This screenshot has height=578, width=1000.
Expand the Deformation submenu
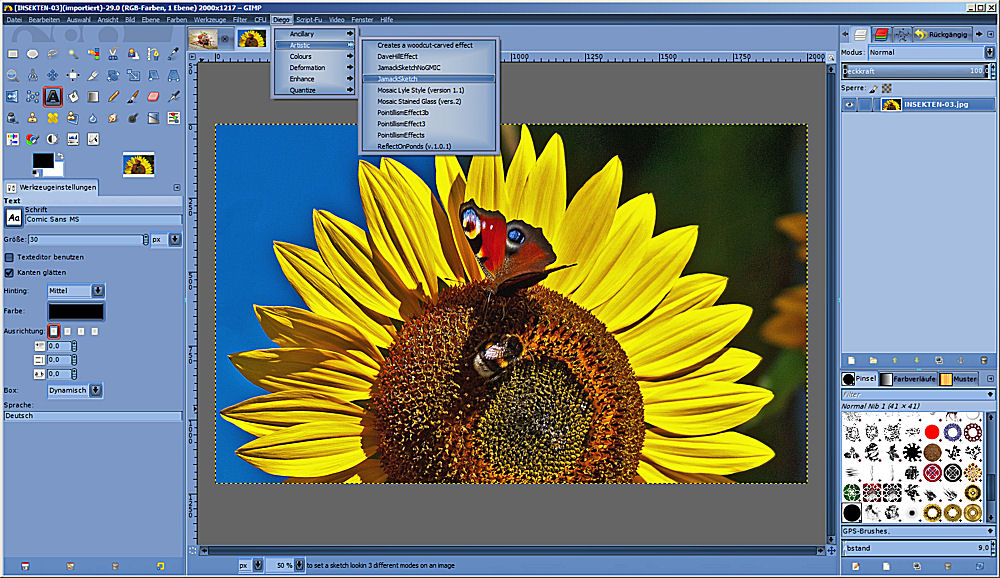314,68
